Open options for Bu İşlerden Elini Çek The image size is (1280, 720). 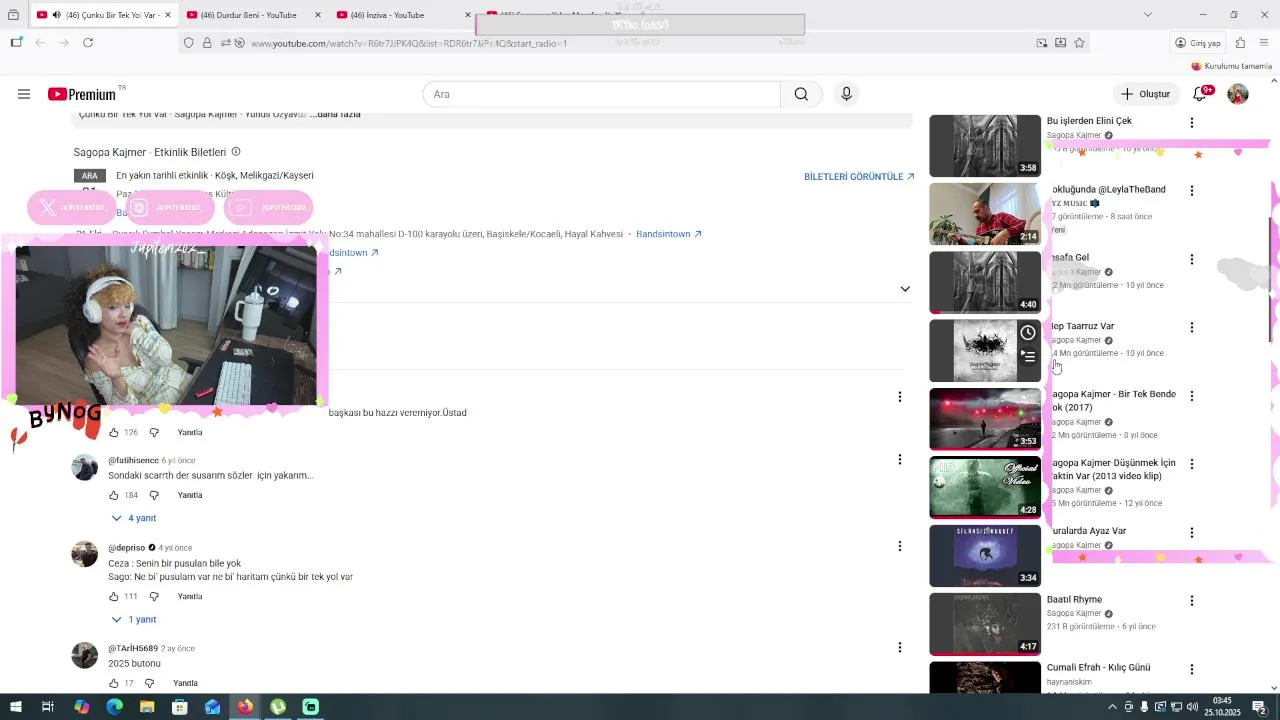(1191, 123)
